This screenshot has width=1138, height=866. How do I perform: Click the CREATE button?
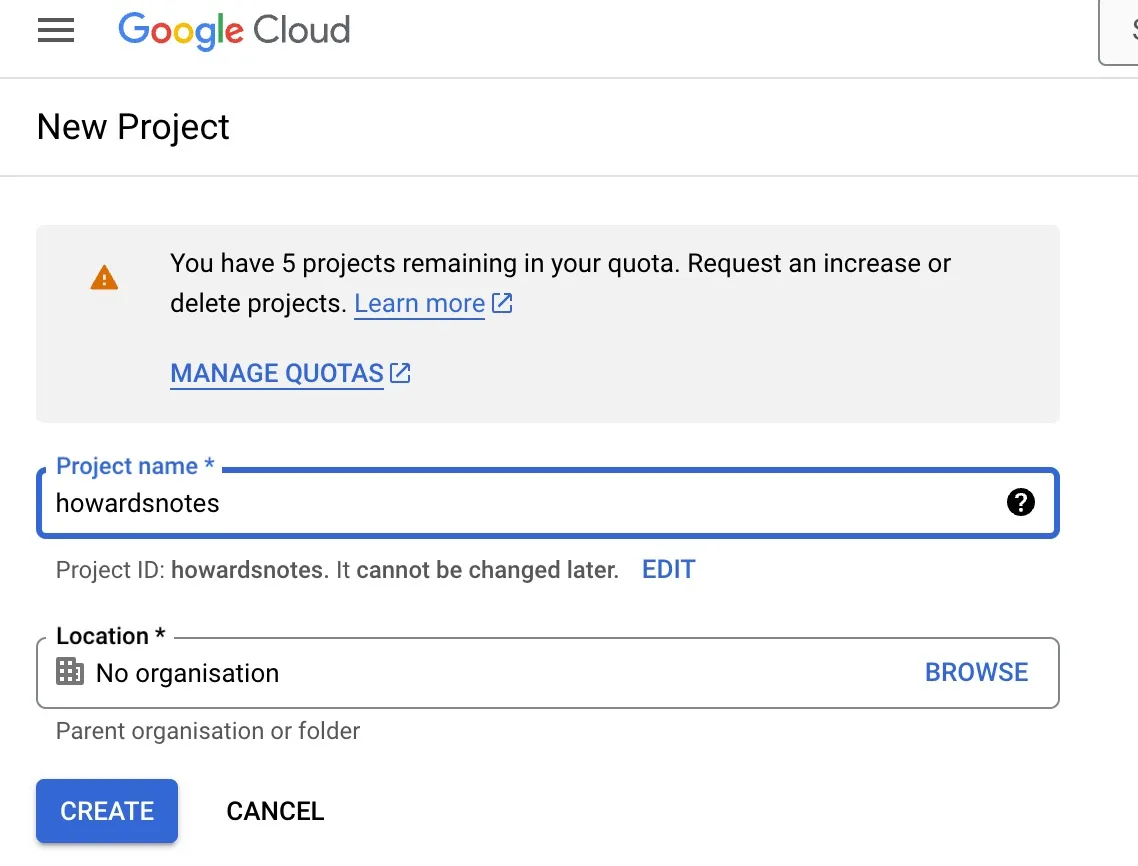coord(106,811)
